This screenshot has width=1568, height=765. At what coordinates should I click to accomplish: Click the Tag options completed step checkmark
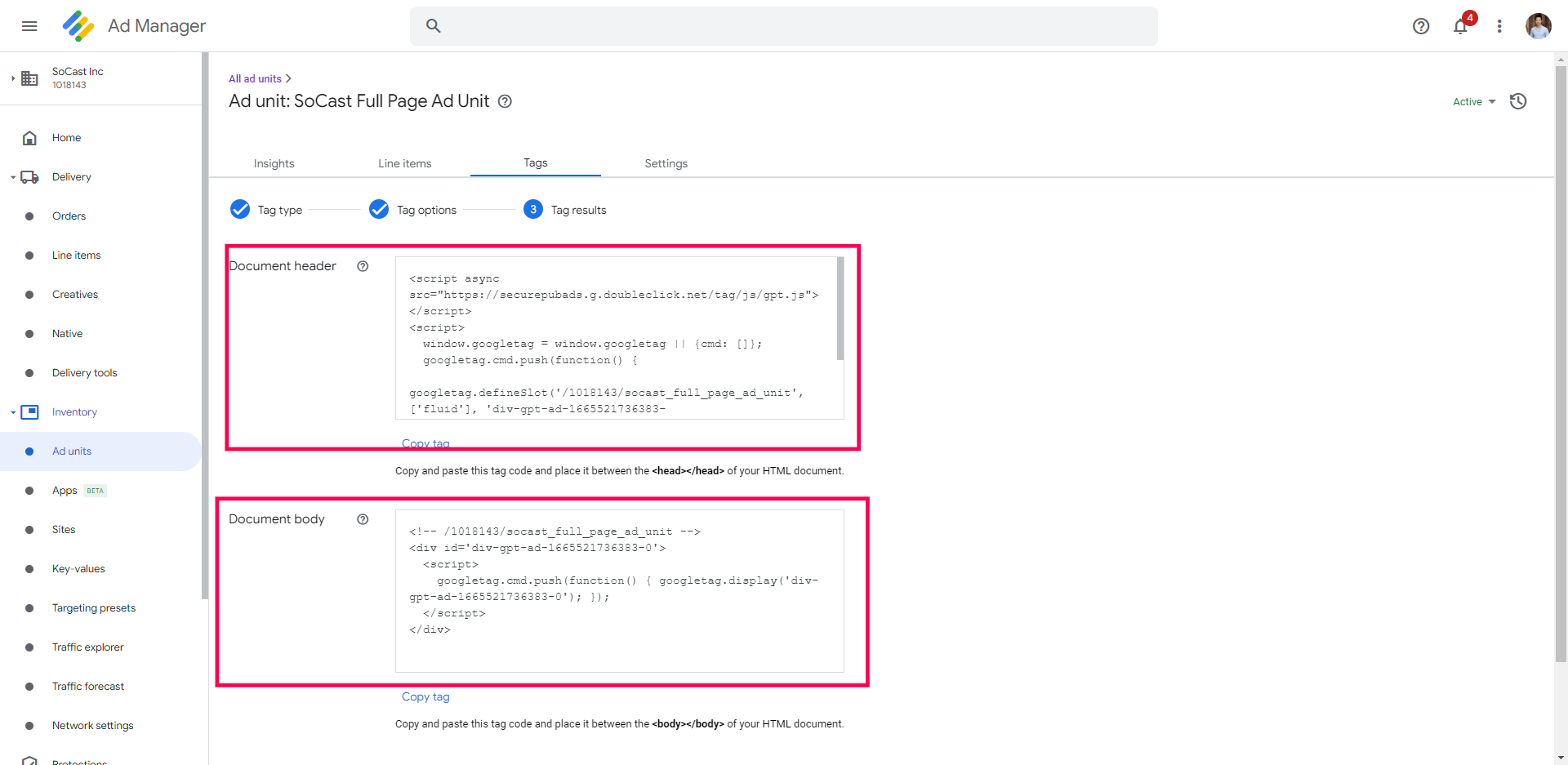379,210
